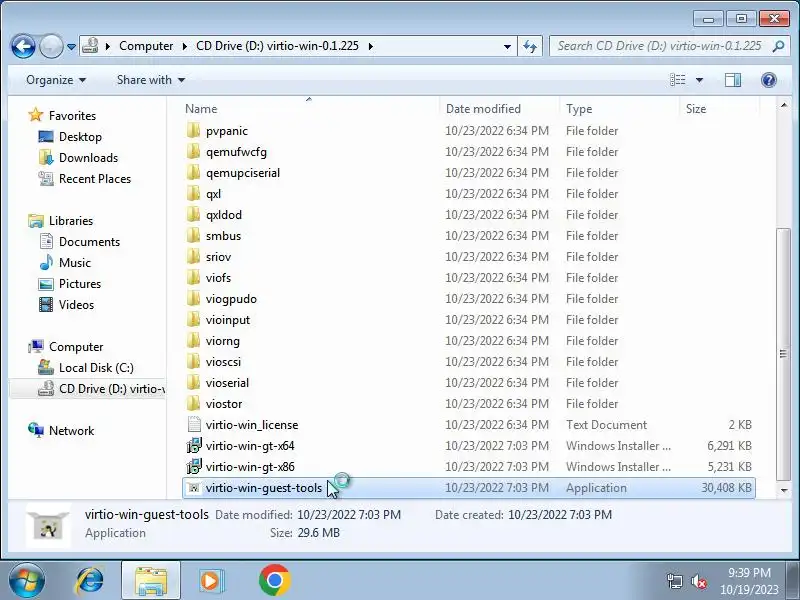
Task: Open Desktop in Favorites
Action: coord(80,137)
